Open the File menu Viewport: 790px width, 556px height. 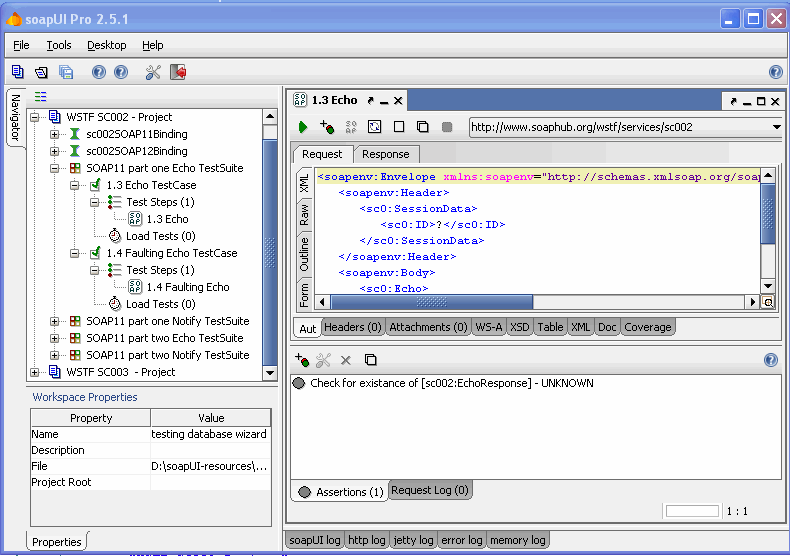tap(21, 45)
